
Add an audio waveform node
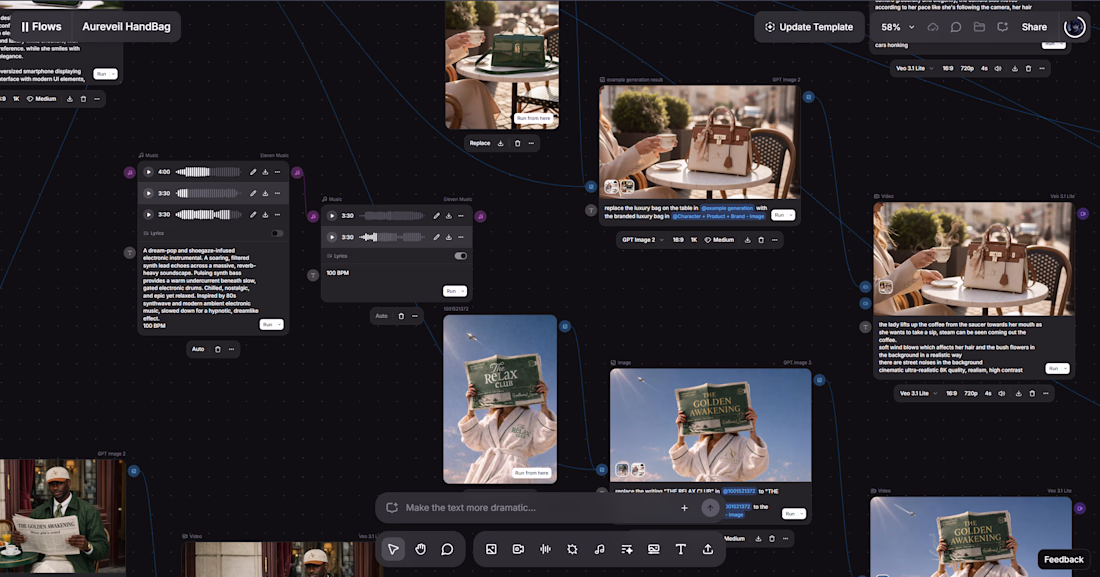tap(545, 549)
